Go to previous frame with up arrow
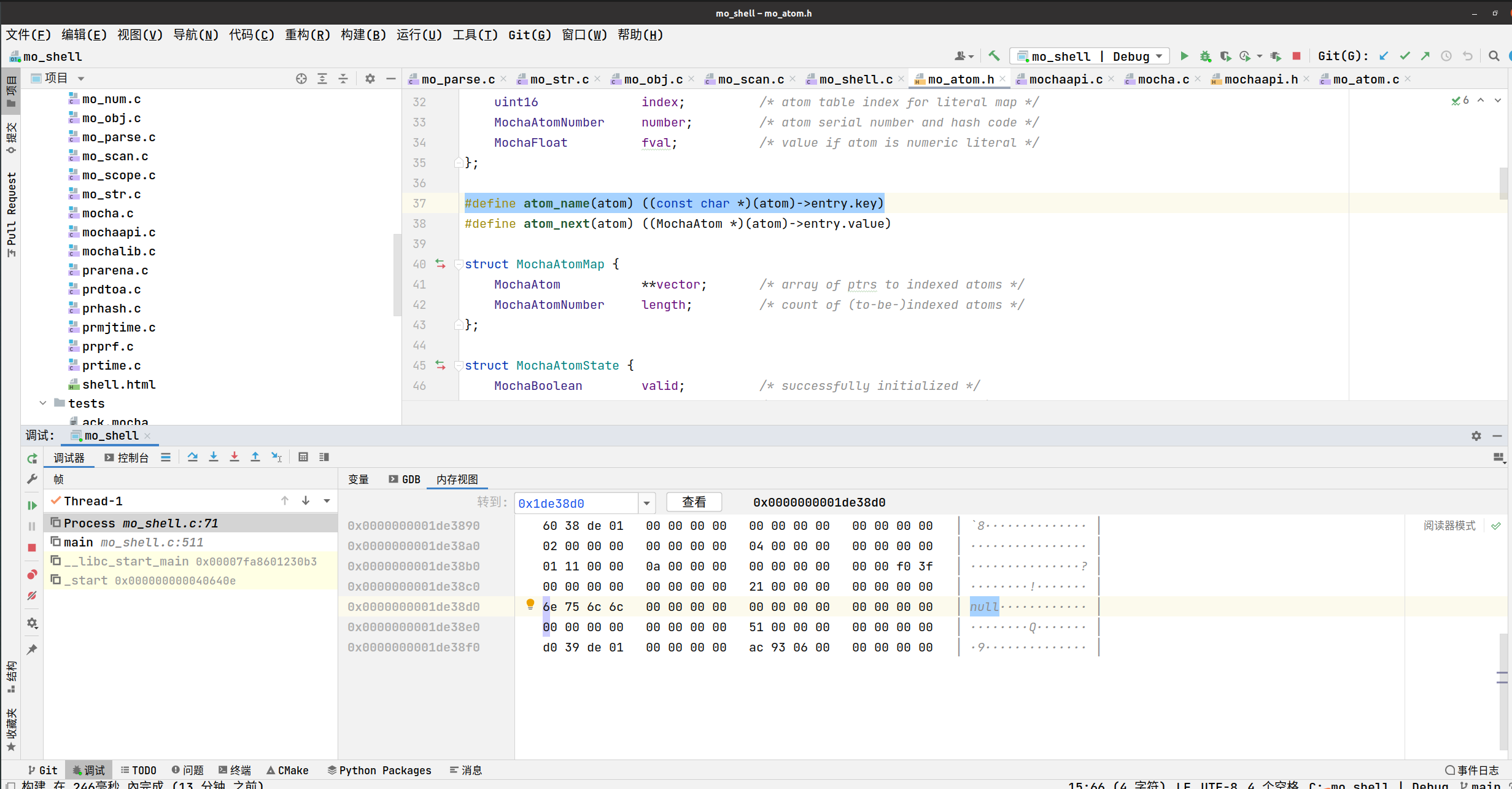Screen dimensions: 1512x789 pyautogui.click(x=285, y=501)
